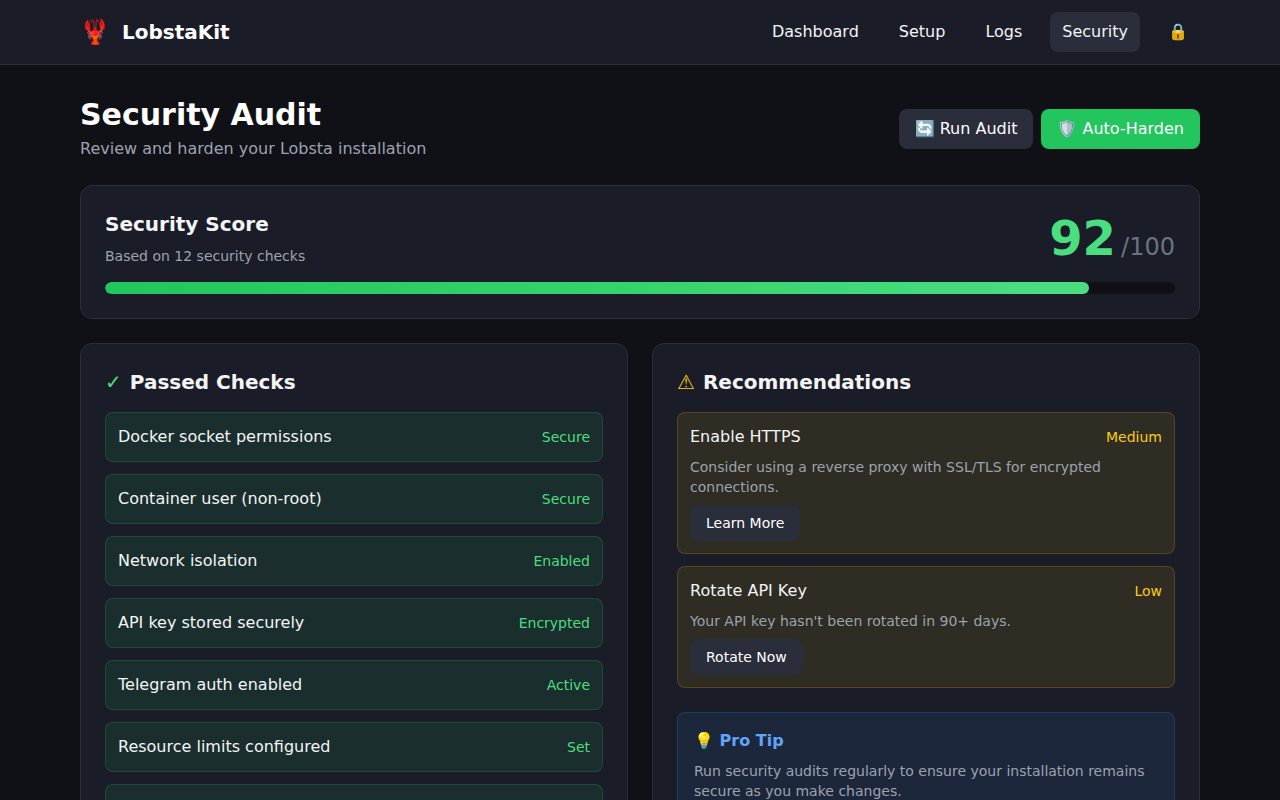Screen dimensions: 1280x800
Task: Click the LobstaKit lobster logo
Action: point(95,31)
